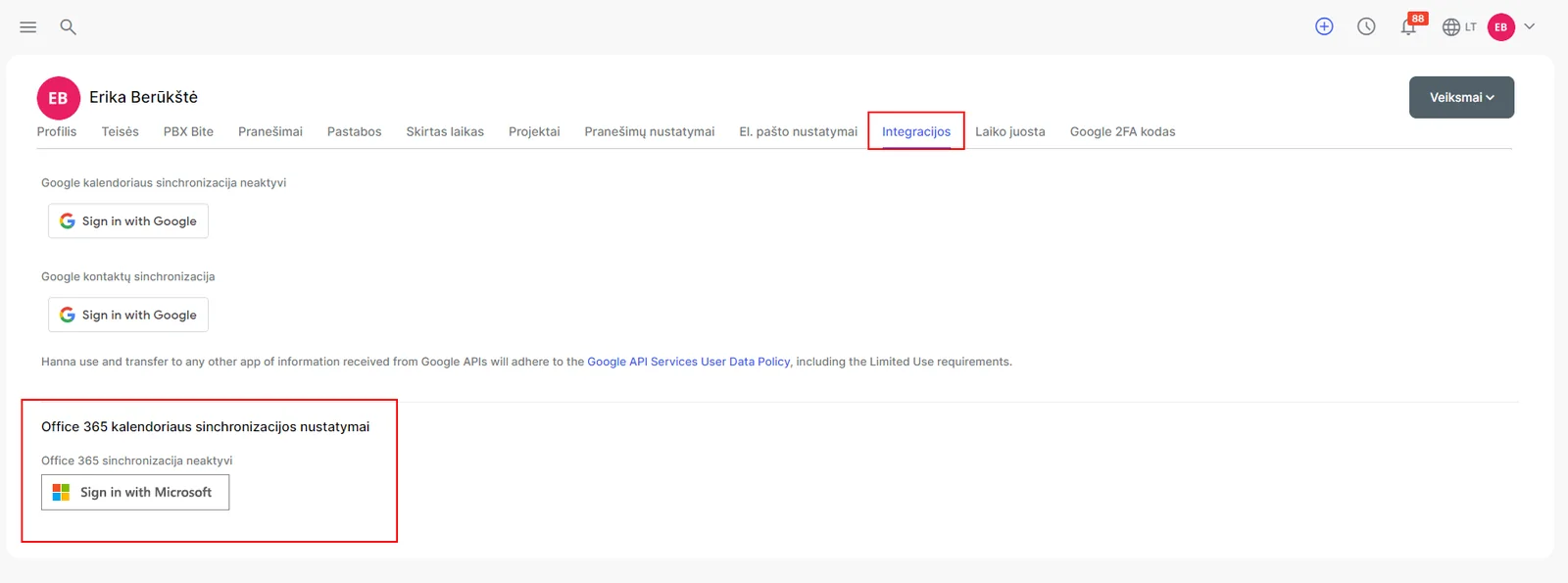This screenshot has width=1568, height=583.
Task: Click Sign in with Microsoft button
Action: pos(135,492)
